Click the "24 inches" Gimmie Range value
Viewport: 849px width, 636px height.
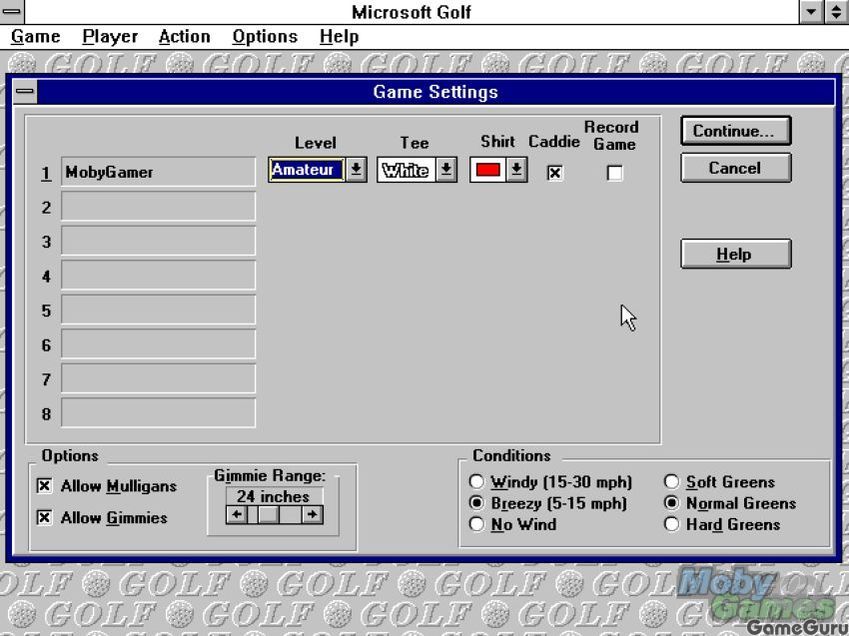[x=273, y=496]
